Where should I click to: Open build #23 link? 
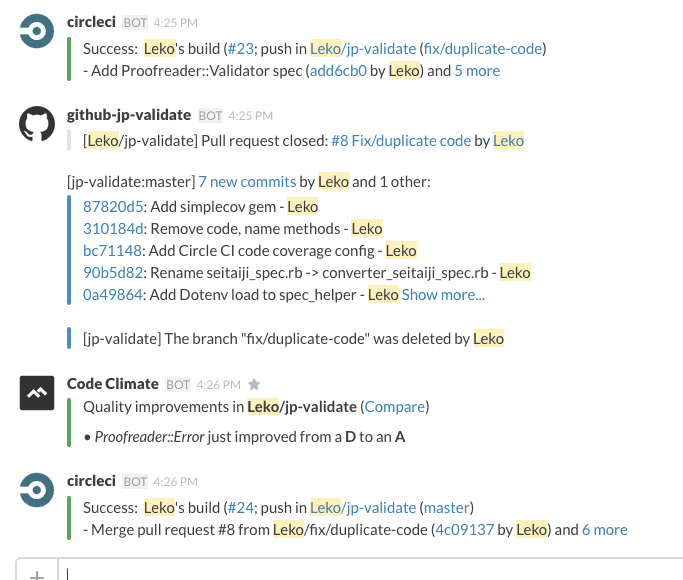tap(241, 47)
